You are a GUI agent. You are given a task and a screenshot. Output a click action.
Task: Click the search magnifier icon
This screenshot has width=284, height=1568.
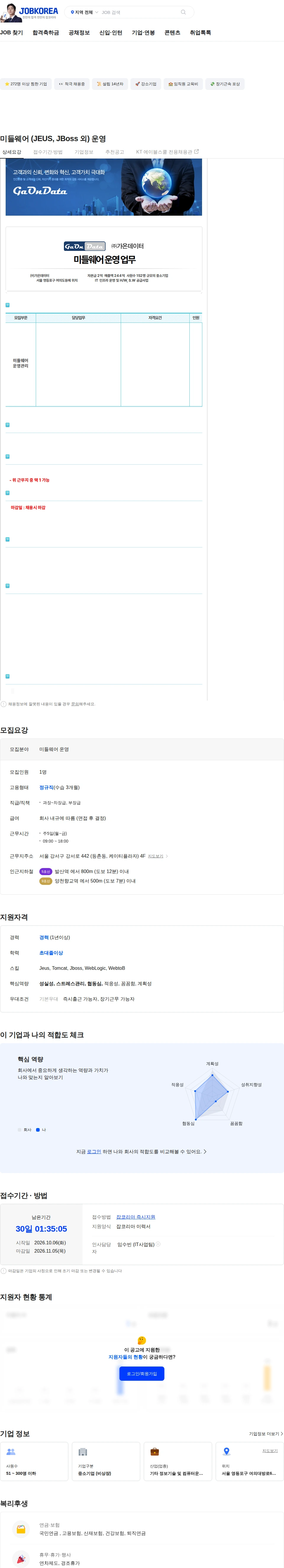[183, 12]
